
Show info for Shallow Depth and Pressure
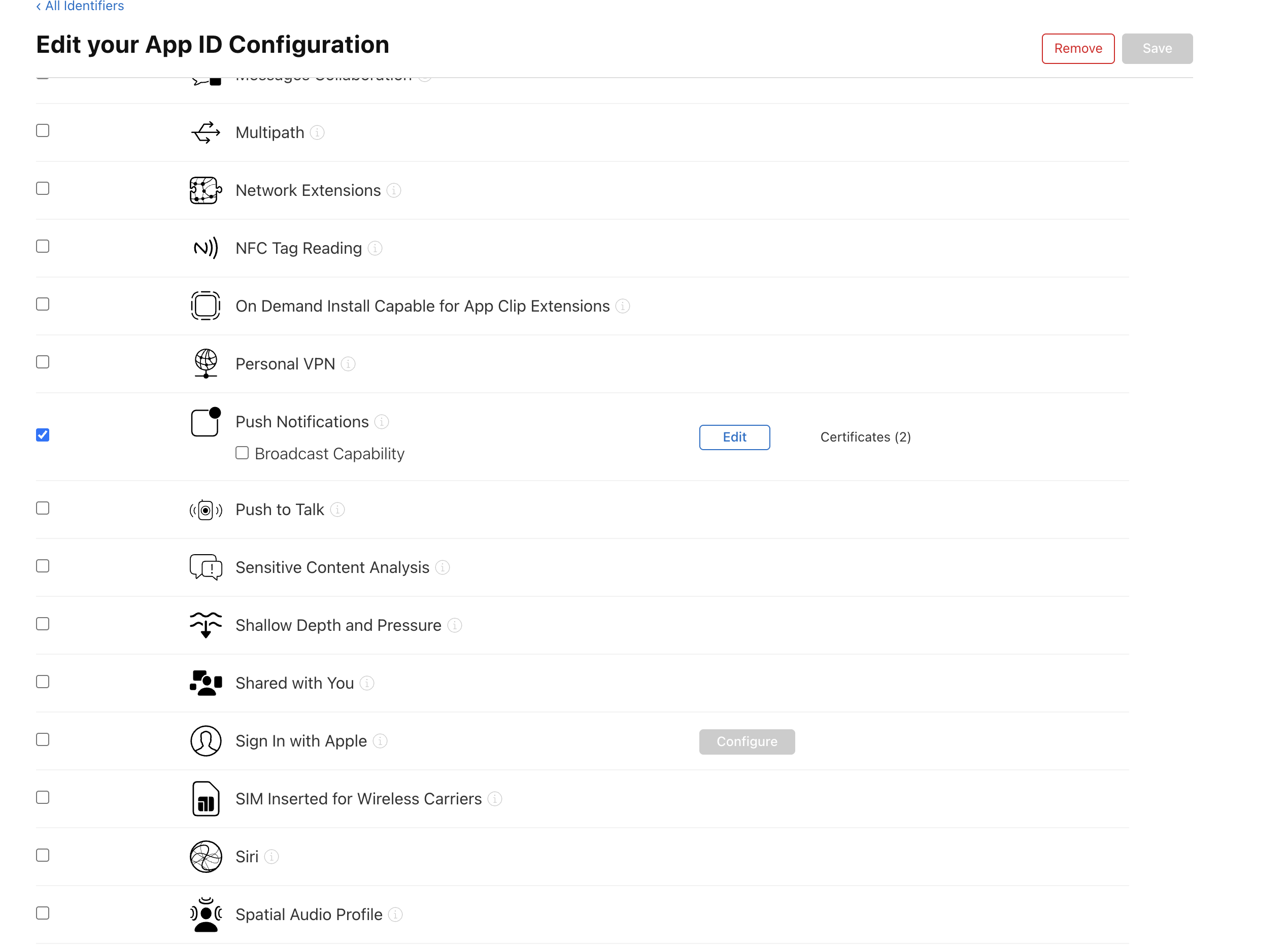click(x=454, y=626)
